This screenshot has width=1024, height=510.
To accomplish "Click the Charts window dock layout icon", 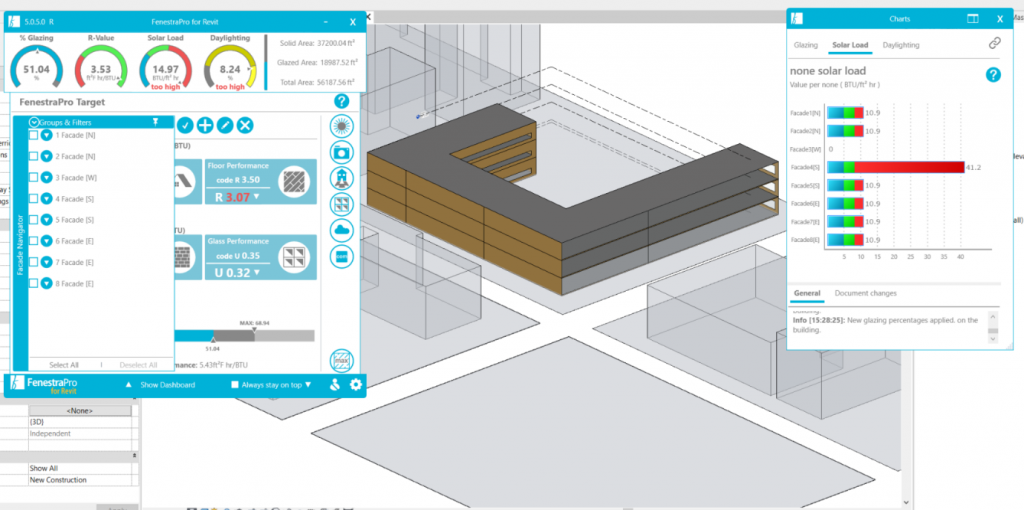I will (972, 19).
